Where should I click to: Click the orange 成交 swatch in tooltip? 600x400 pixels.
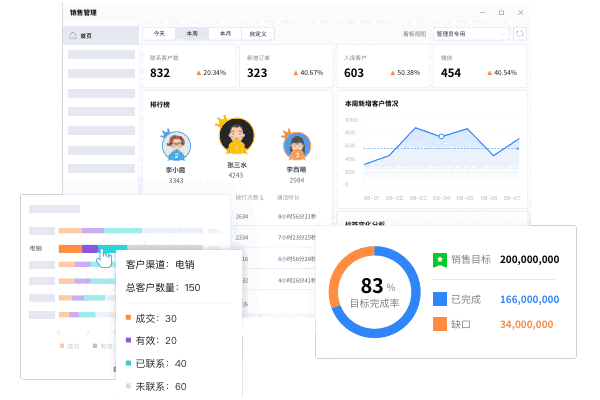(x=129, y=317)
